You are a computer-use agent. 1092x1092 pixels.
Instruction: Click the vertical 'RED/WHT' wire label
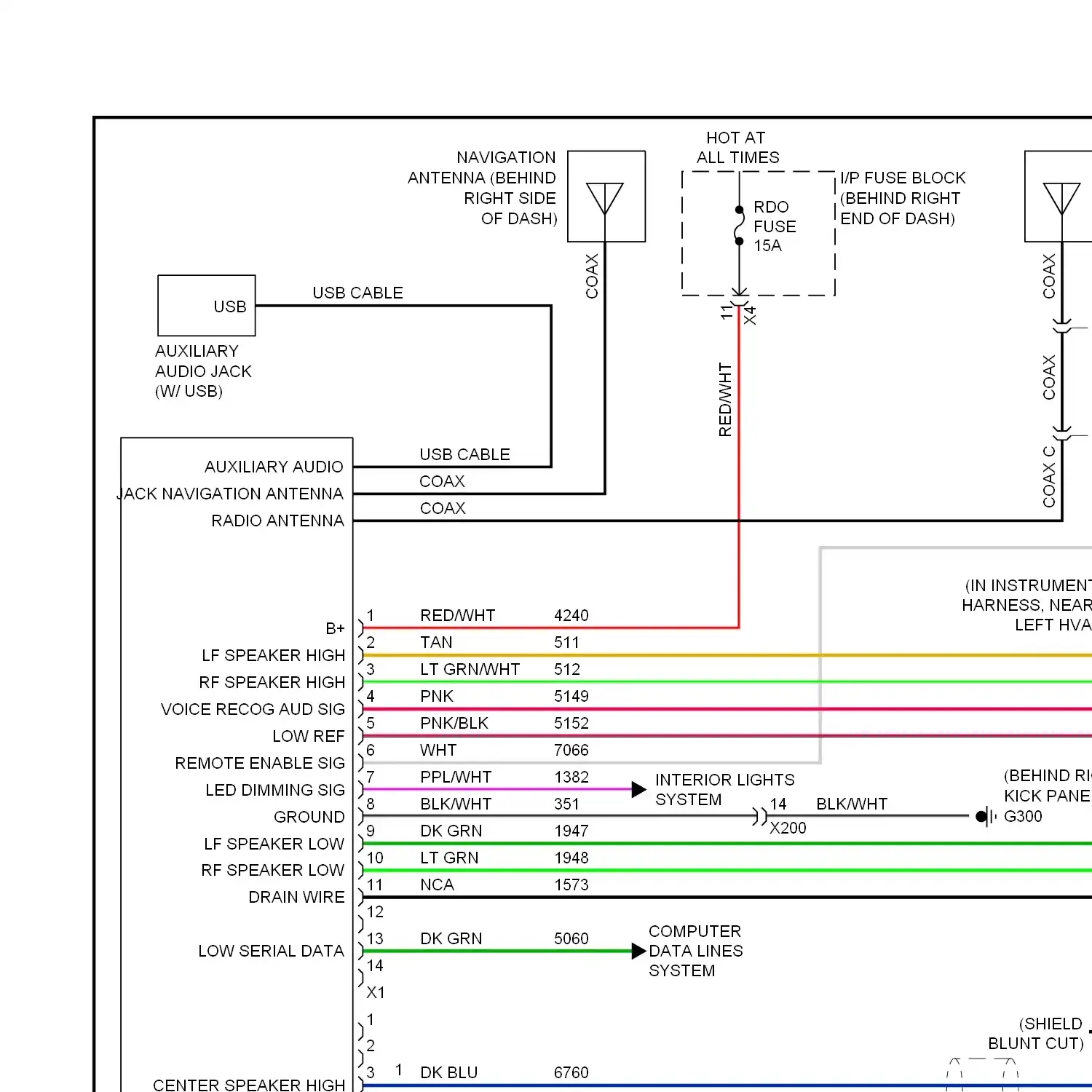pyautogui.click(x=725, y=400)
